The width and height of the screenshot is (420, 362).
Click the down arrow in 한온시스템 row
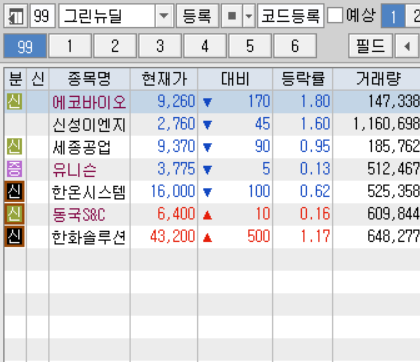coord(207,192)
